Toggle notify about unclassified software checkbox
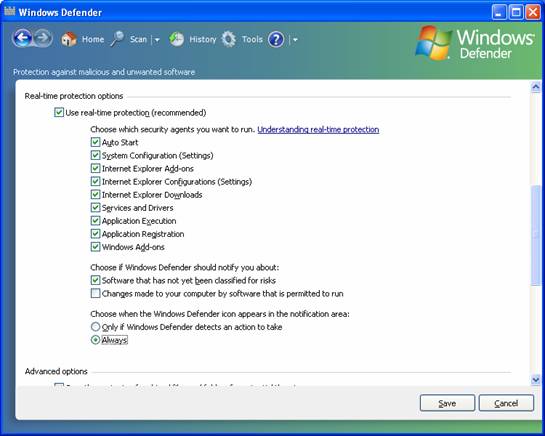This screenshot has height=436, width=545. (95, 280)
